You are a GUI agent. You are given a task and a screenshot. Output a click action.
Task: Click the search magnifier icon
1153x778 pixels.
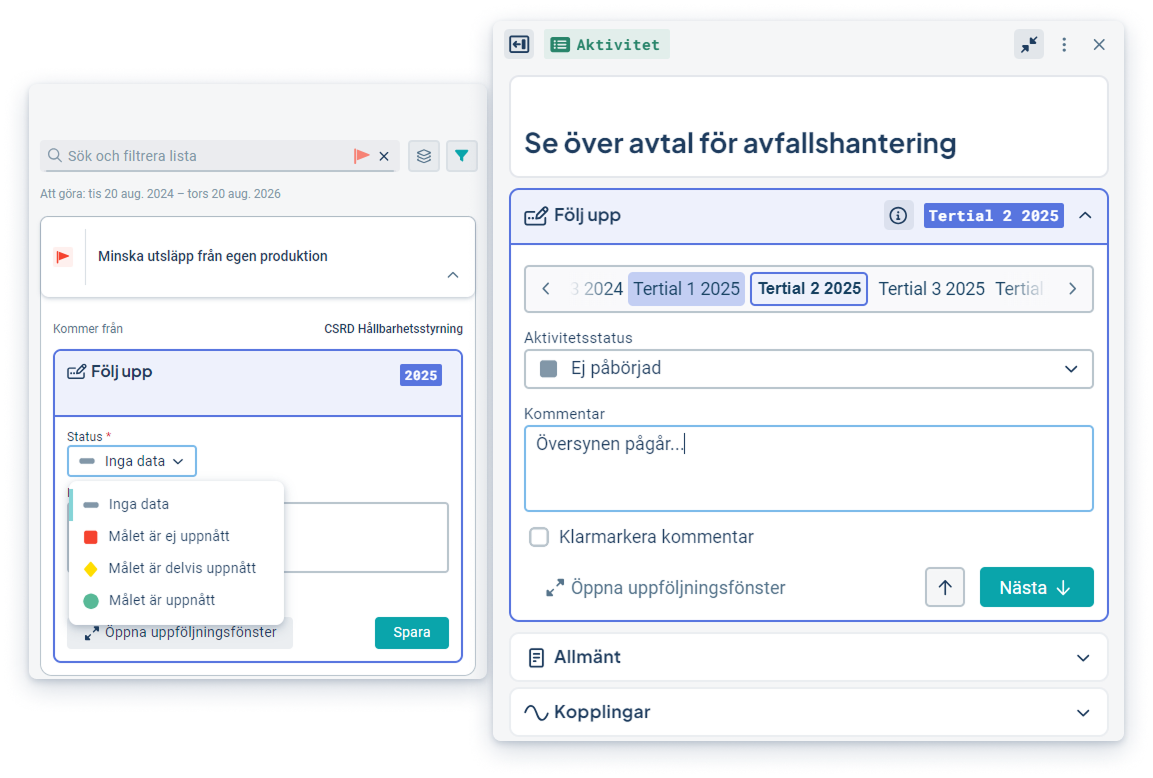54,156
